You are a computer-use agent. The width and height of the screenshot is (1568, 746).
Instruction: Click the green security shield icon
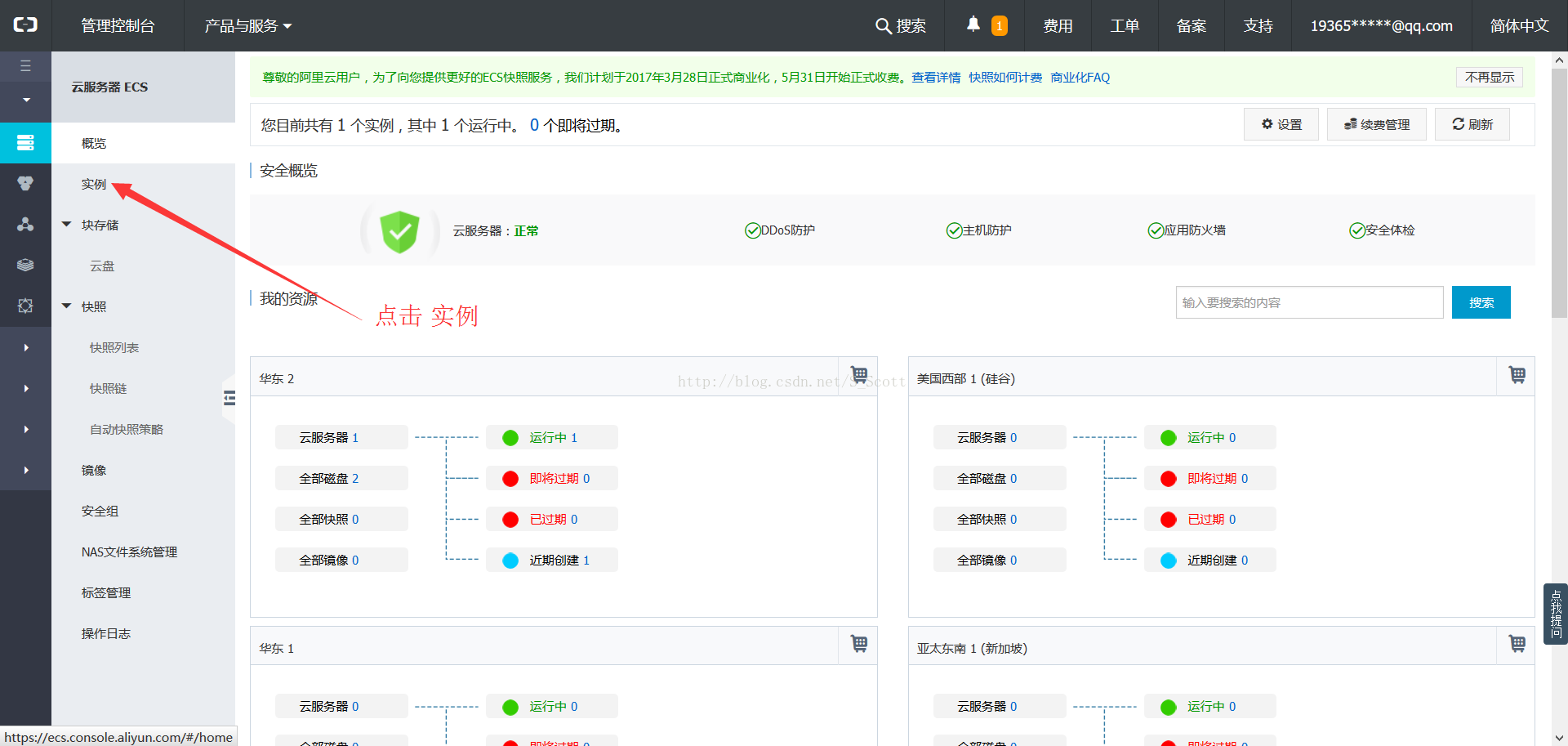(x=399, y=231)
